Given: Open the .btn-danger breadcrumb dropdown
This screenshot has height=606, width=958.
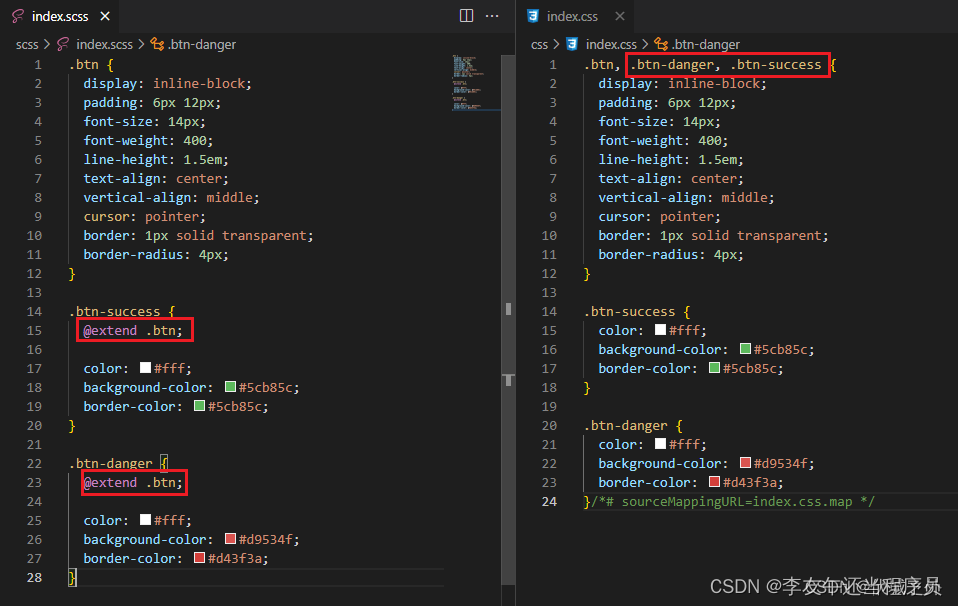Looking at the screenshot, I should point(200,44).
